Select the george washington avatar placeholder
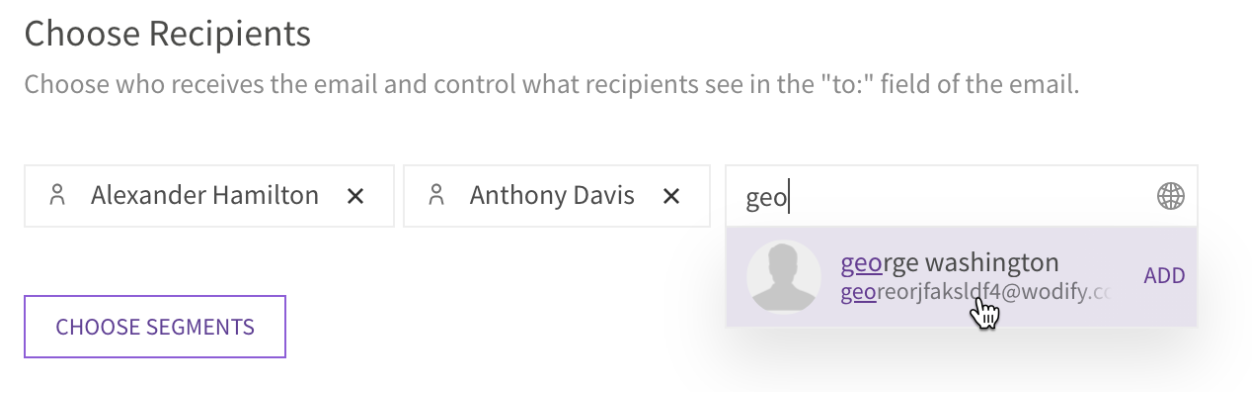Screen dimensions: 1252x398 (784, 276)
